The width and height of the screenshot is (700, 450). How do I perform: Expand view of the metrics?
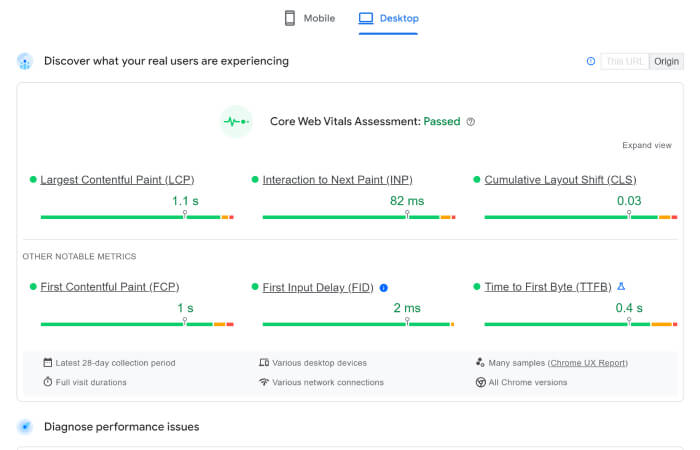coord(646,145)
